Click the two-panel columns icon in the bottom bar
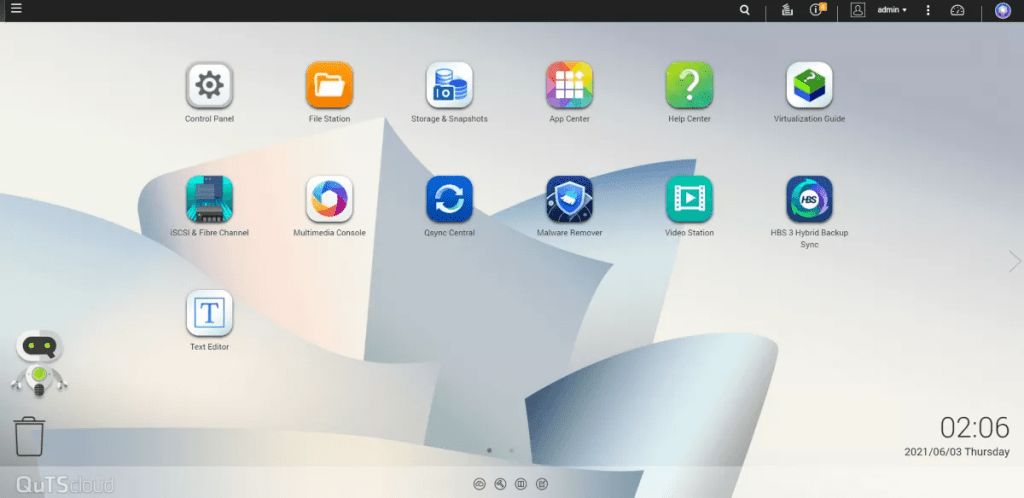 [520, 484]
